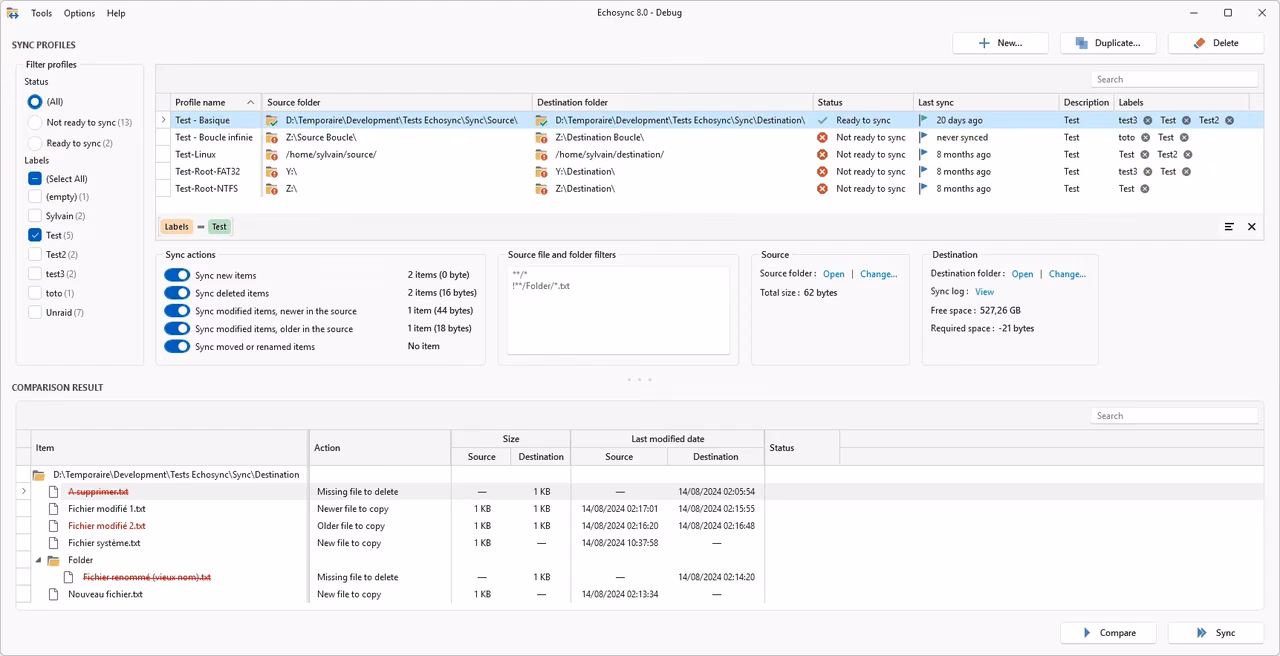The image size is (1280, 656).
Task: Uncheck the Test (5) label checkbox
Action: pos(35,235)
